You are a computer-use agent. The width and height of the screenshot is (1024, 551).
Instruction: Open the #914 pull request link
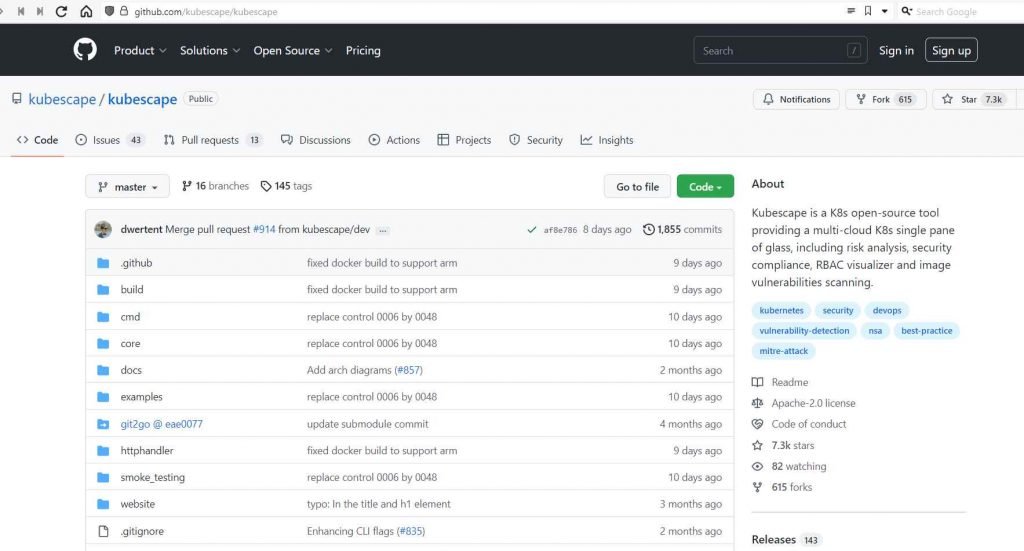[x=264, y=229]
